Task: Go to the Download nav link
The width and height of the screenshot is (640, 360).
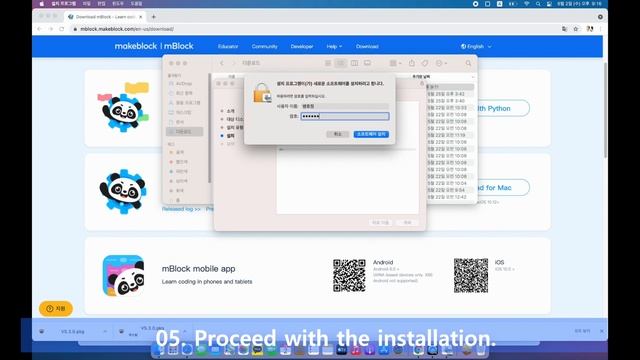Action: point(367,47)
